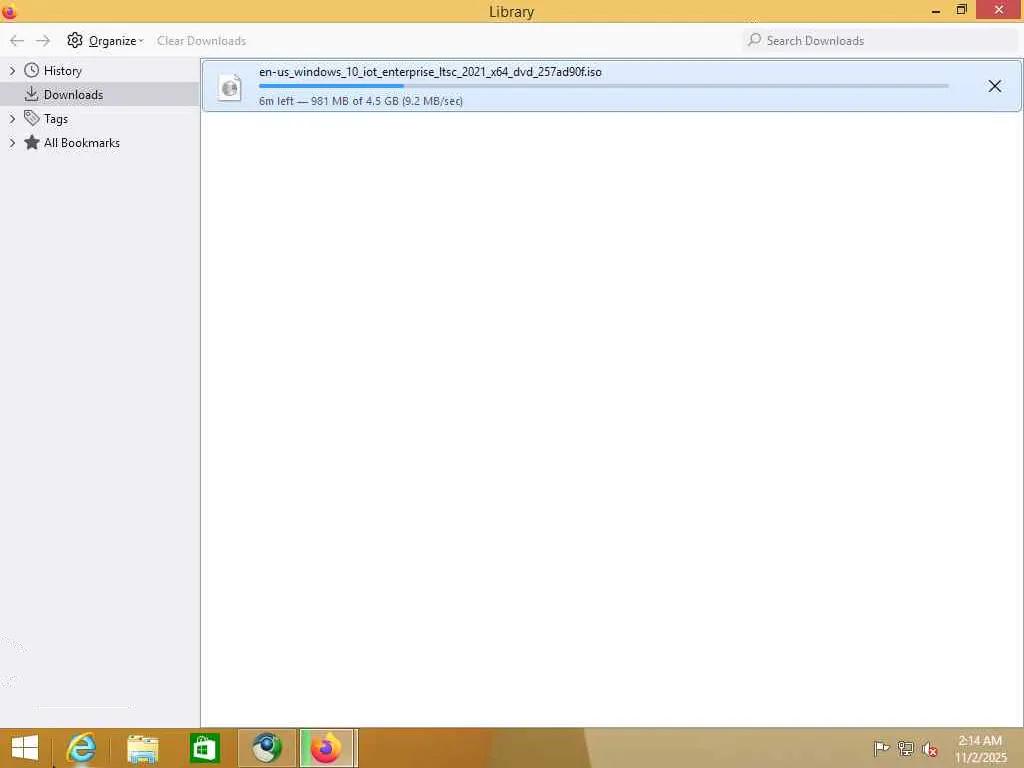This screenshot has height=768, width=1024.
Task: Click the network tray icon
Action: [x=906, y=748]
